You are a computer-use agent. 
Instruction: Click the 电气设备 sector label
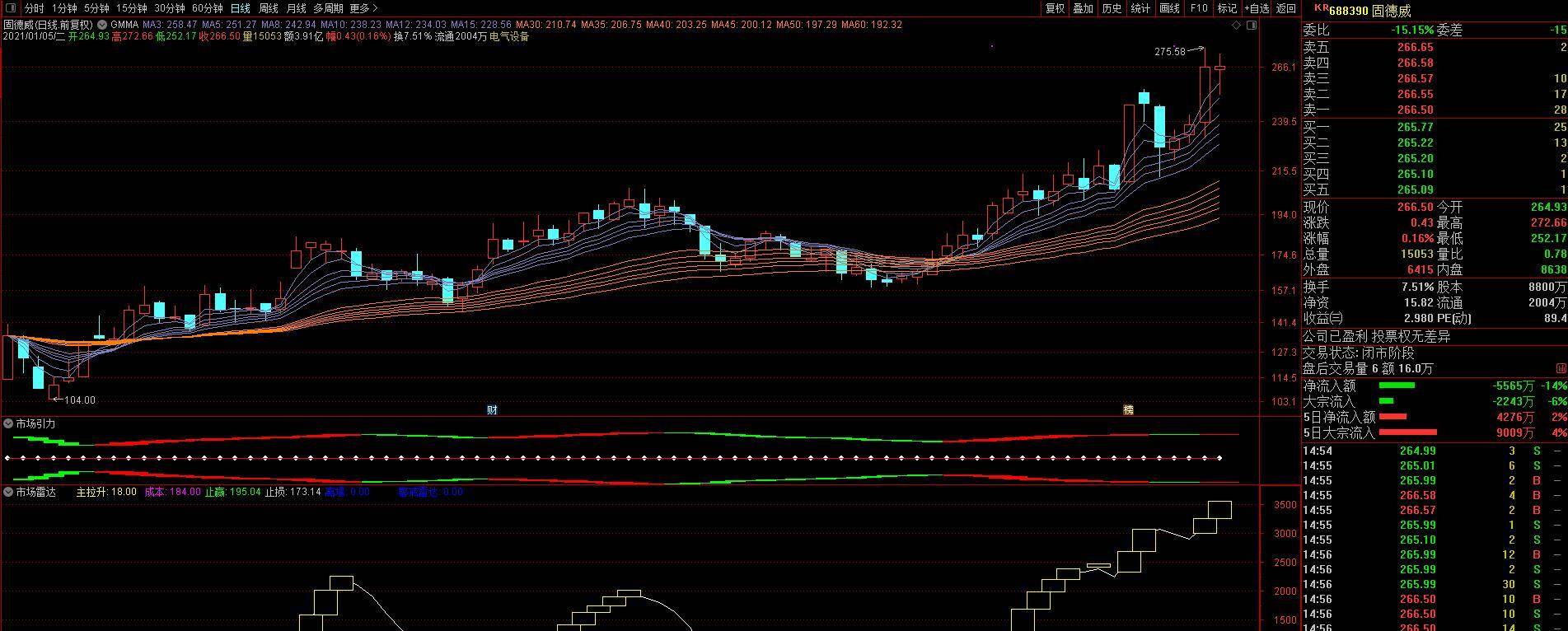point(509,36)
